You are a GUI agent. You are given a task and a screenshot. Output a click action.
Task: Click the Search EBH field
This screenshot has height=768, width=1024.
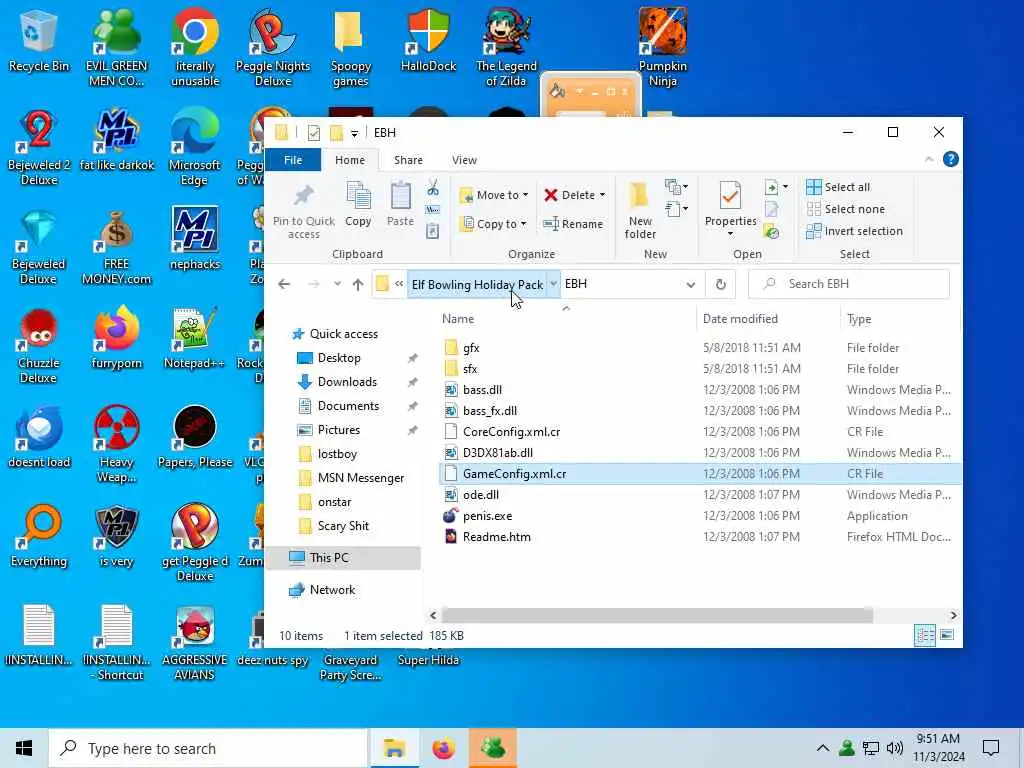point(848,284)
